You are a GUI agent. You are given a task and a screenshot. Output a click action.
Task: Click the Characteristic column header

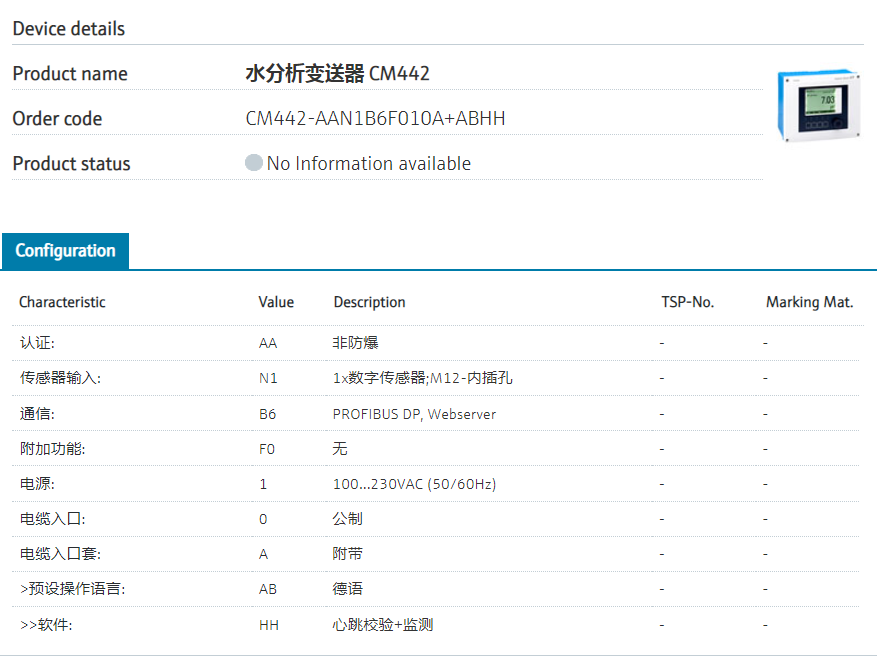(62, 302)
